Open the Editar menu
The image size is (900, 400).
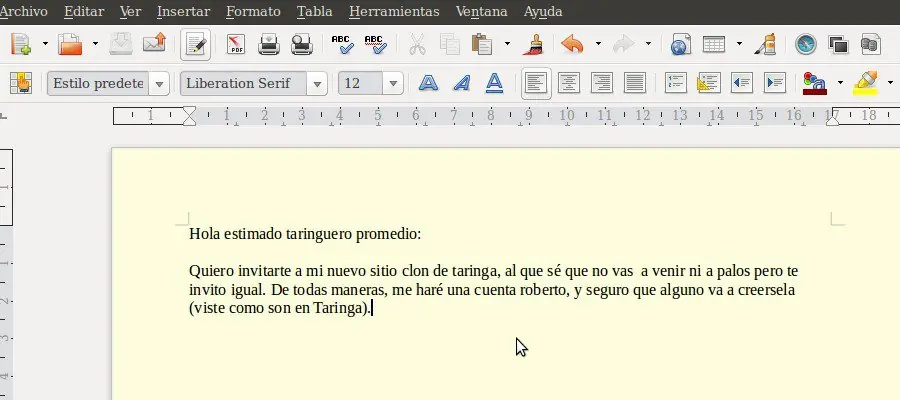(84, 11)
